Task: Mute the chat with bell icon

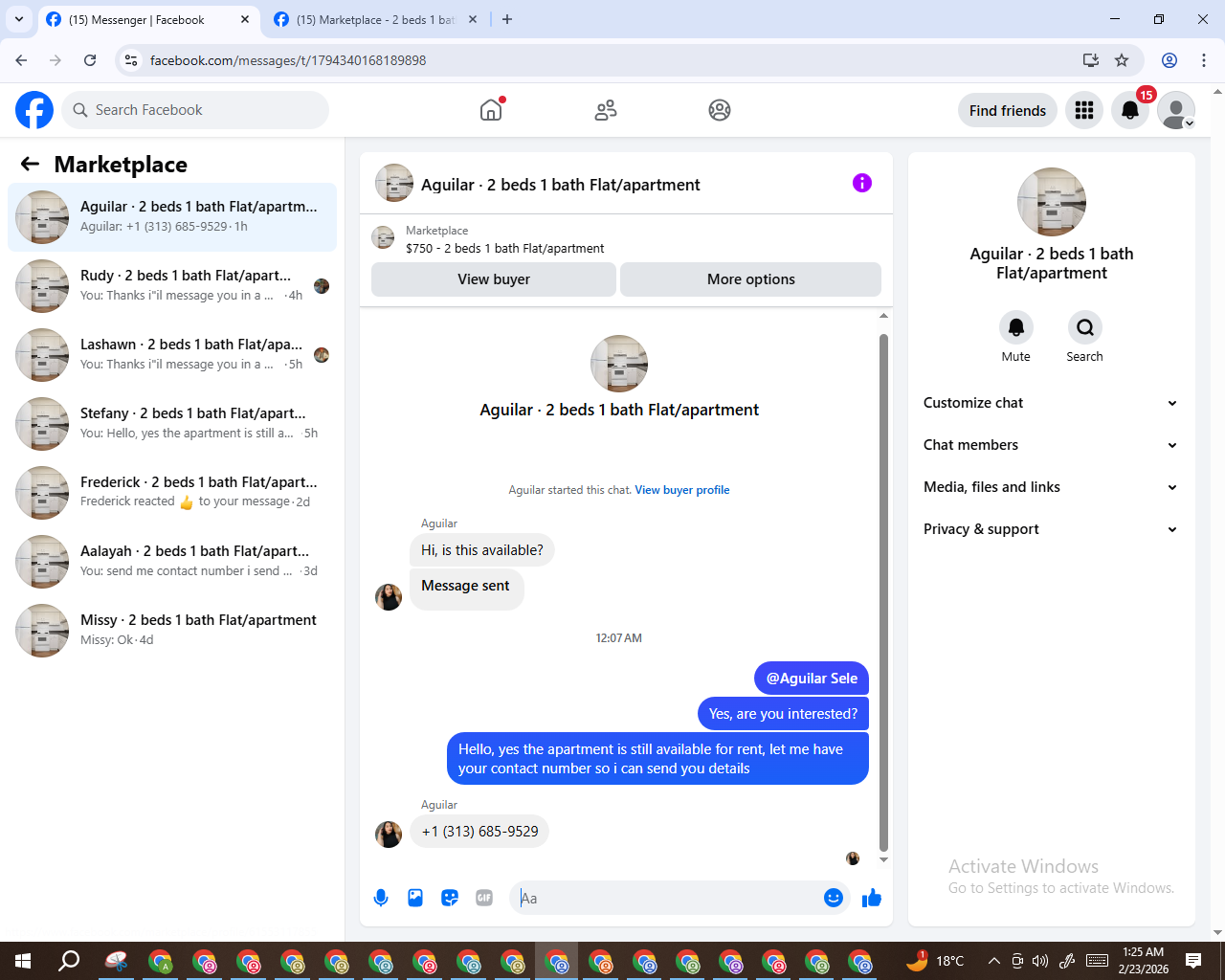Action: [1016, 327]
